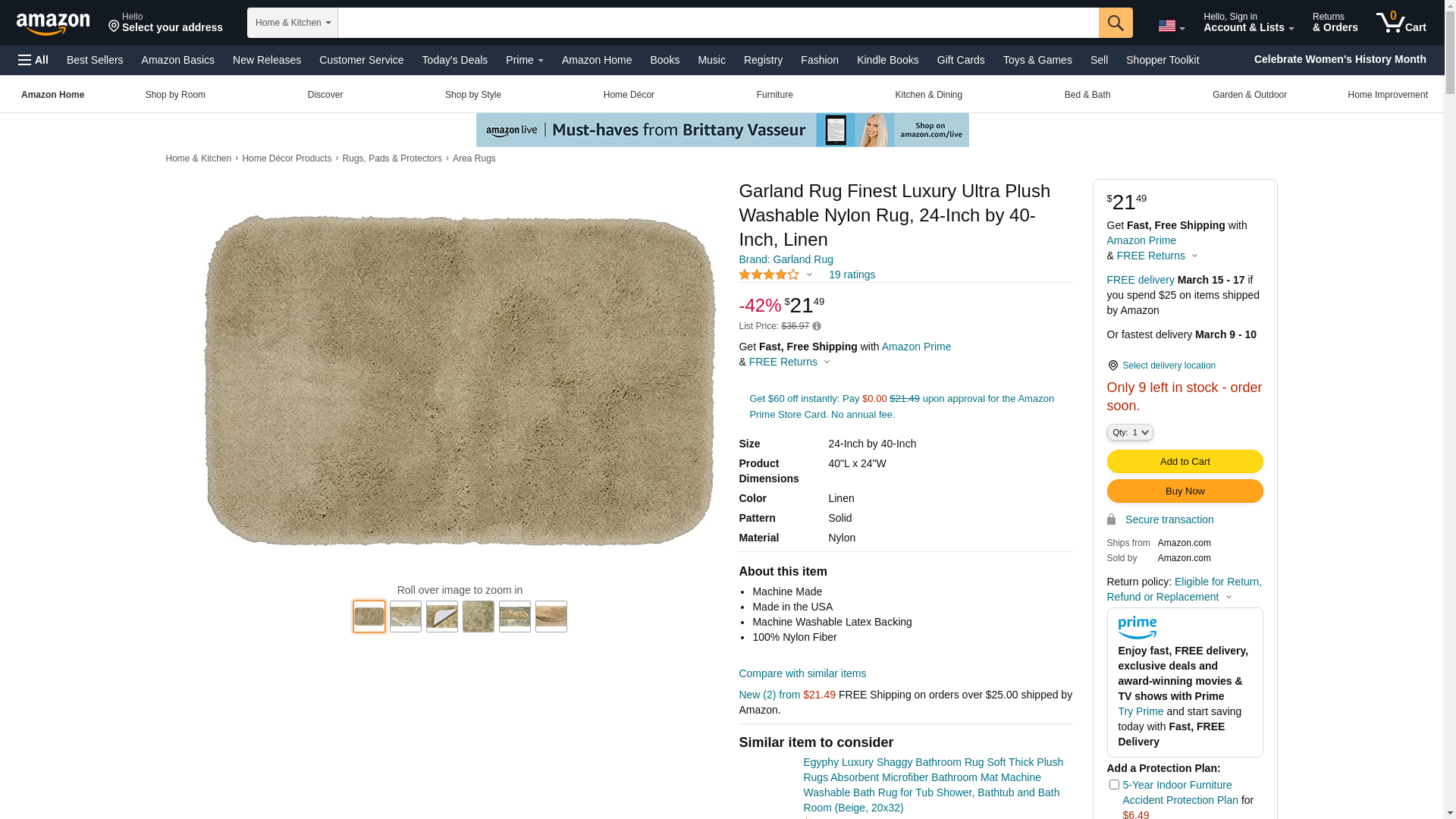Open the Today's Deals menu item
Image resolution: width=1456 pixels, height=819 pixels.
click(454, 60)
